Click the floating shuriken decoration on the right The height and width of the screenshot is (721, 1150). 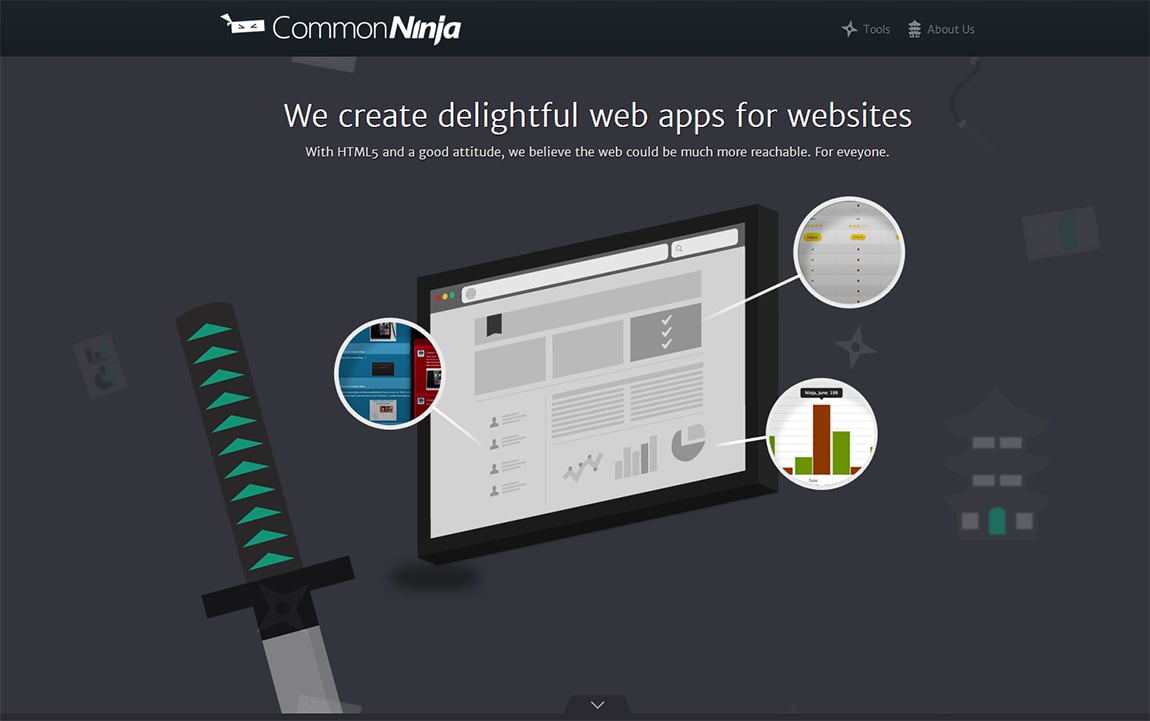point(857,347)
